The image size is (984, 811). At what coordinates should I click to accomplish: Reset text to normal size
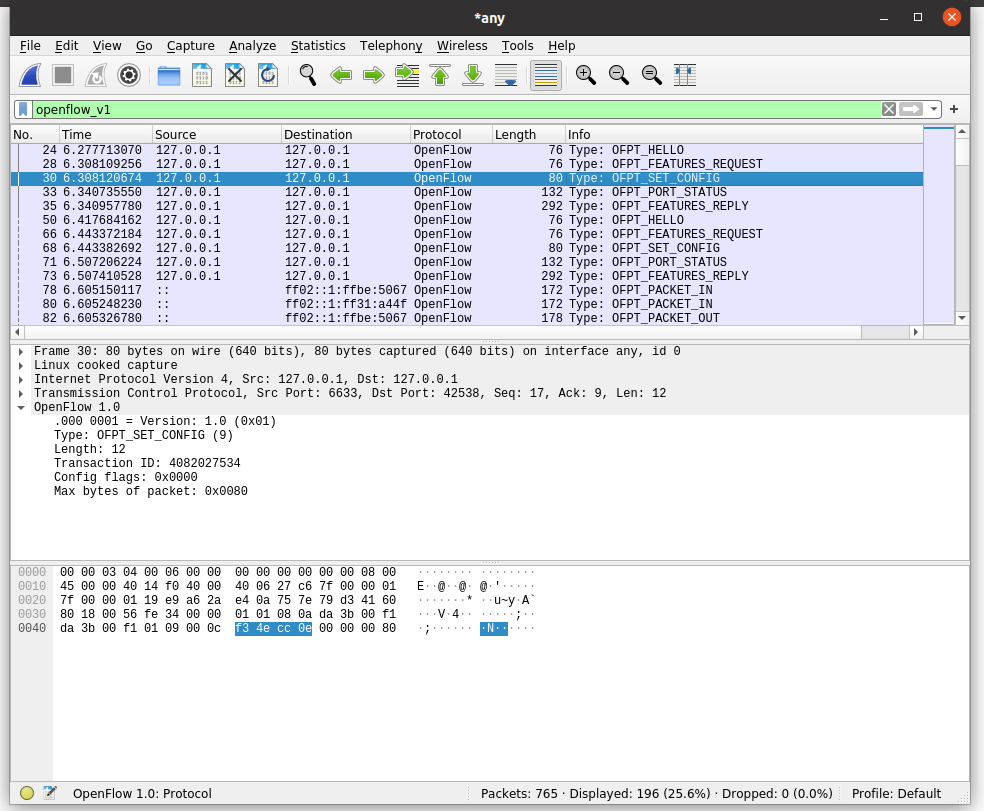point(652,75)
